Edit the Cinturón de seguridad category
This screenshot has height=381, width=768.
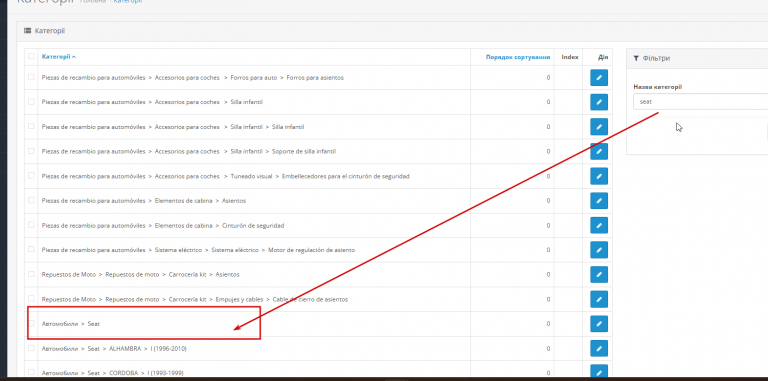click(599, 225)
